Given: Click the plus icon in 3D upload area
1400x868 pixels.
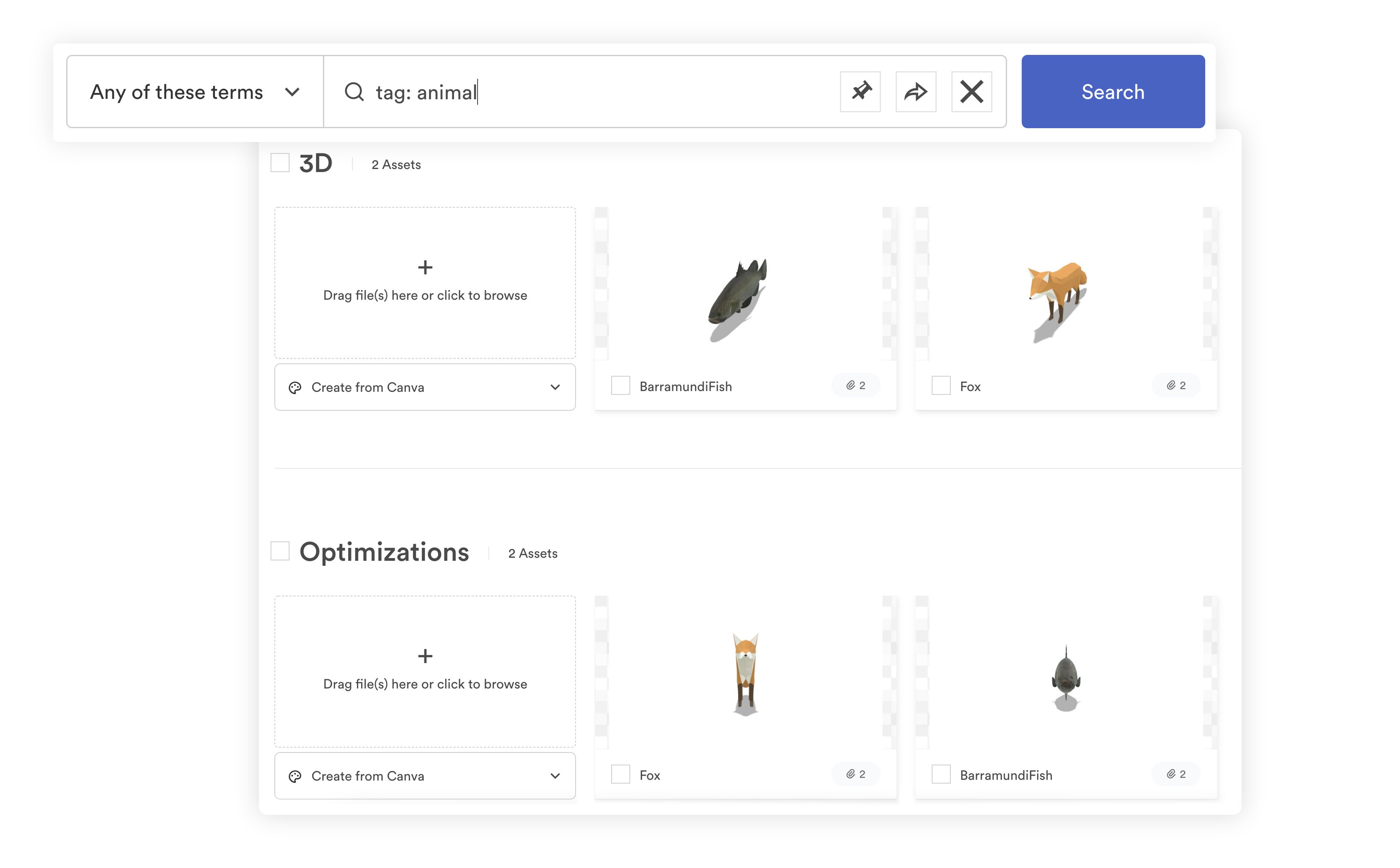Looking at the screenshot, I should point(425,267).
